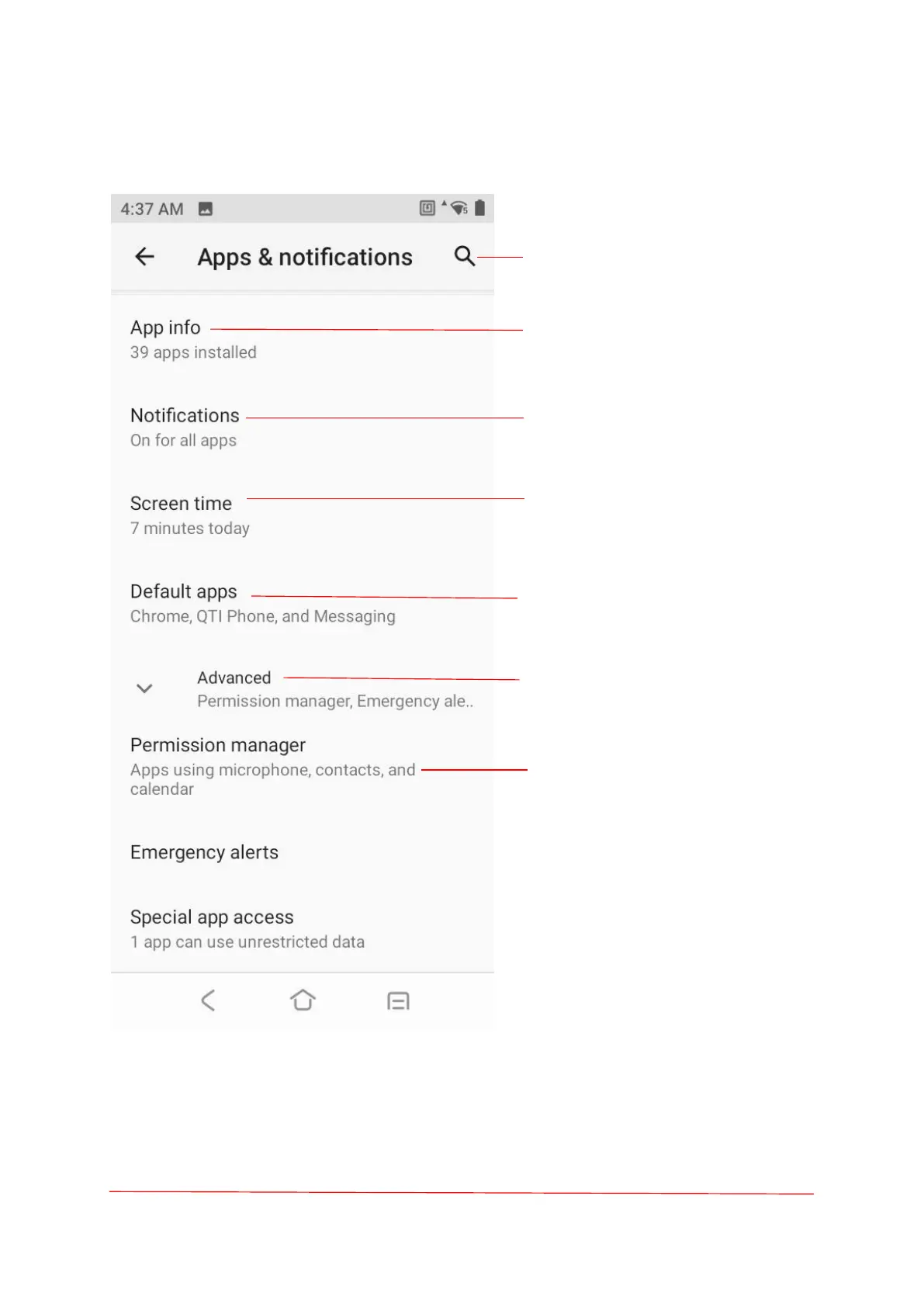Tap the Advanced label text
Viewport: 924px width, 1307px height.
(x=234, y=678)
